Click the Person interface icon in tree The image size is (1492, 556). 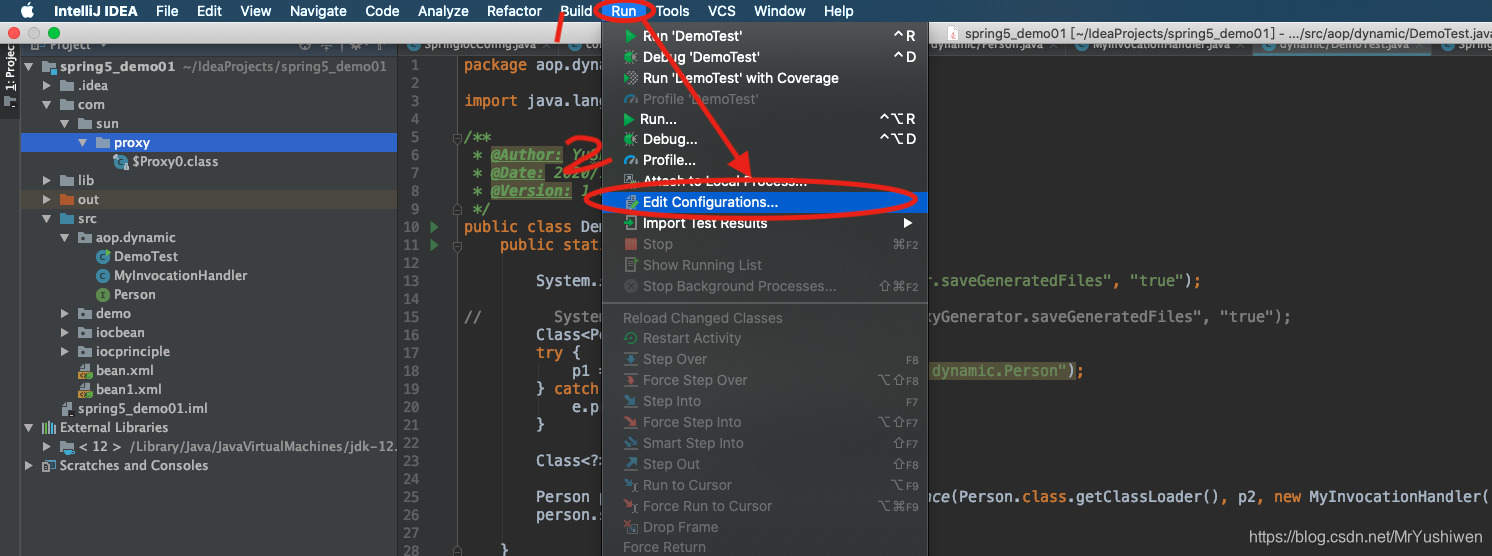(x=103, y=295)
